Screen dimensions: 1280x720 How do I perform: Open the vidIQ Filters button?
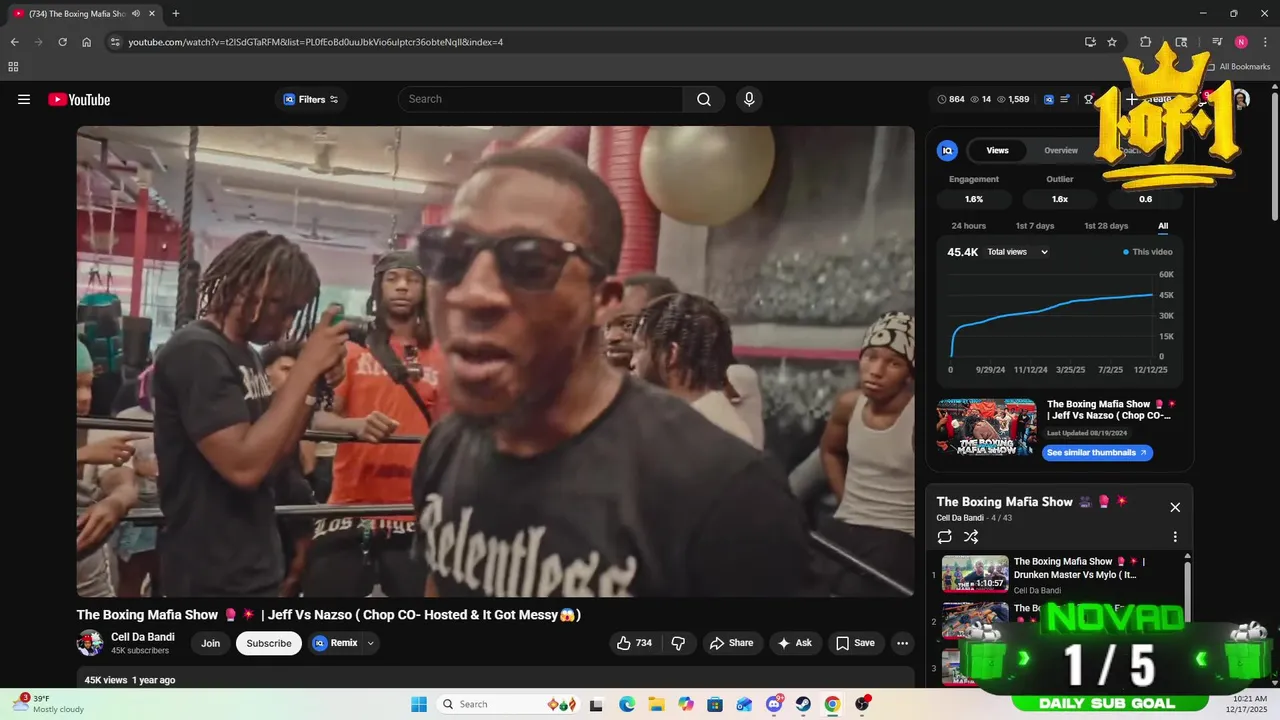311,99
